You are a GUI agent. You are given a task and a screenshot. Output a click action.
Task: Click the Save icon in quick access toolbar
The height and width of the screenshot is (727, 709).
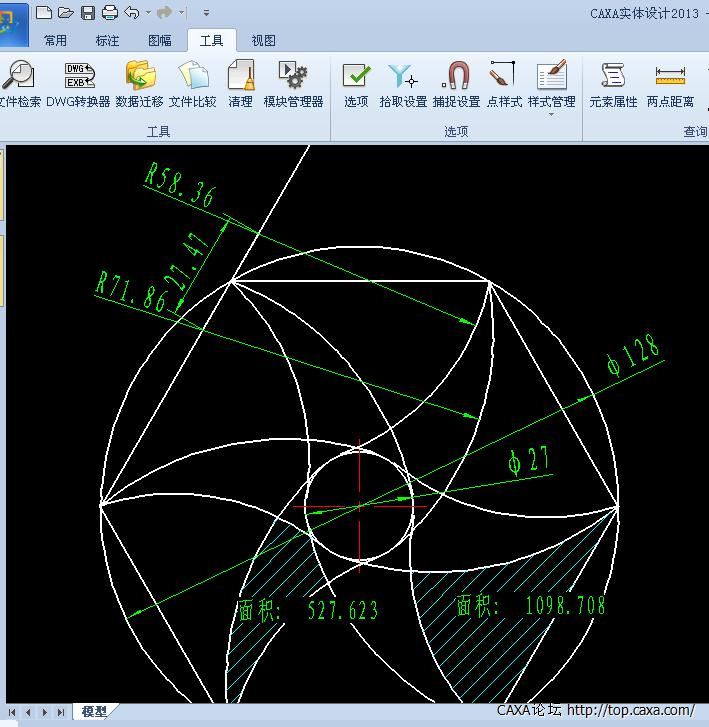tap(88, 13)
